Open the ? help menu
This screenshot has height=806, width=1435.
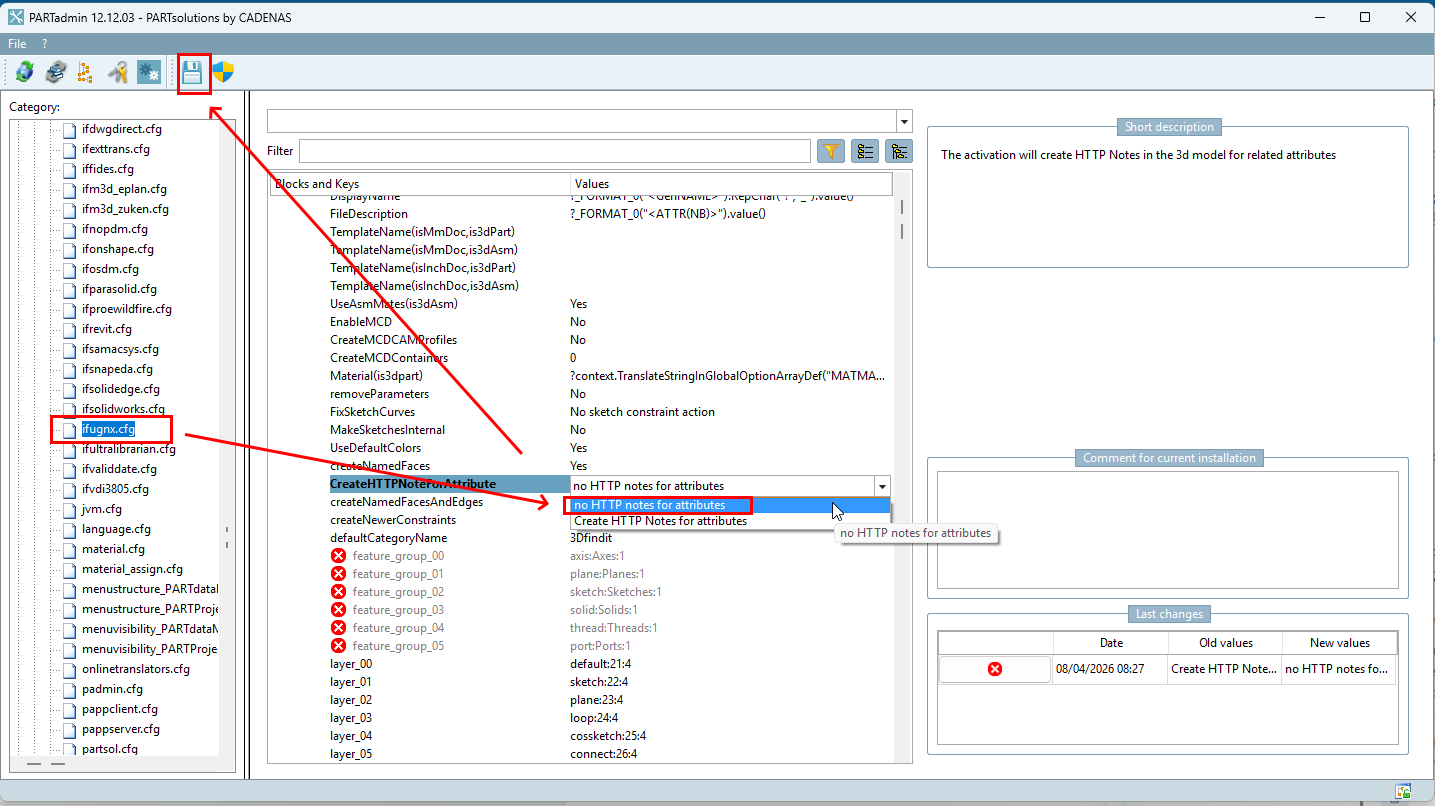click(x=44, y=44)
